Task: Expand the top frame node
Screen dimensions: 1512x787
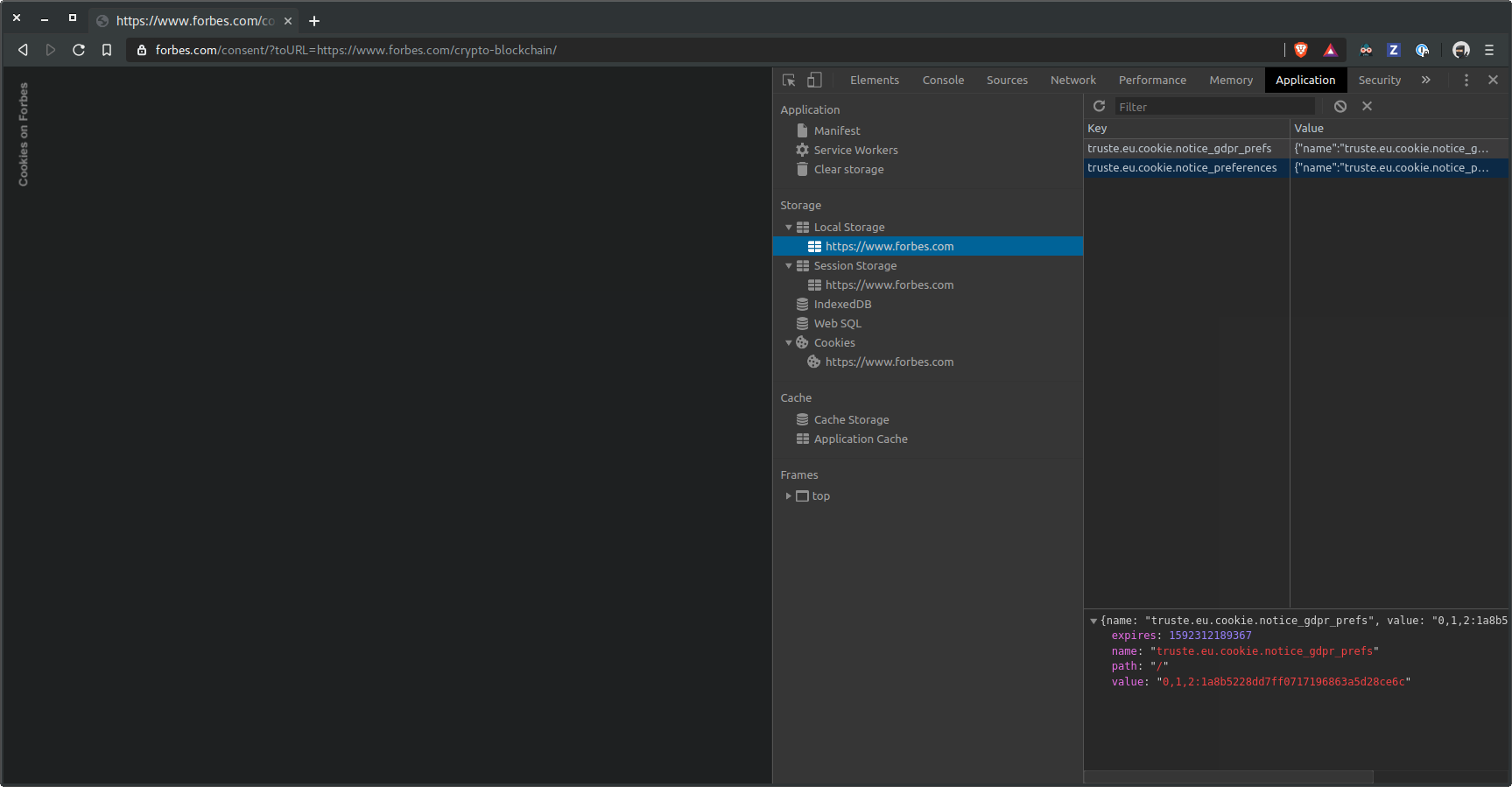Action: tap(789, 495)
